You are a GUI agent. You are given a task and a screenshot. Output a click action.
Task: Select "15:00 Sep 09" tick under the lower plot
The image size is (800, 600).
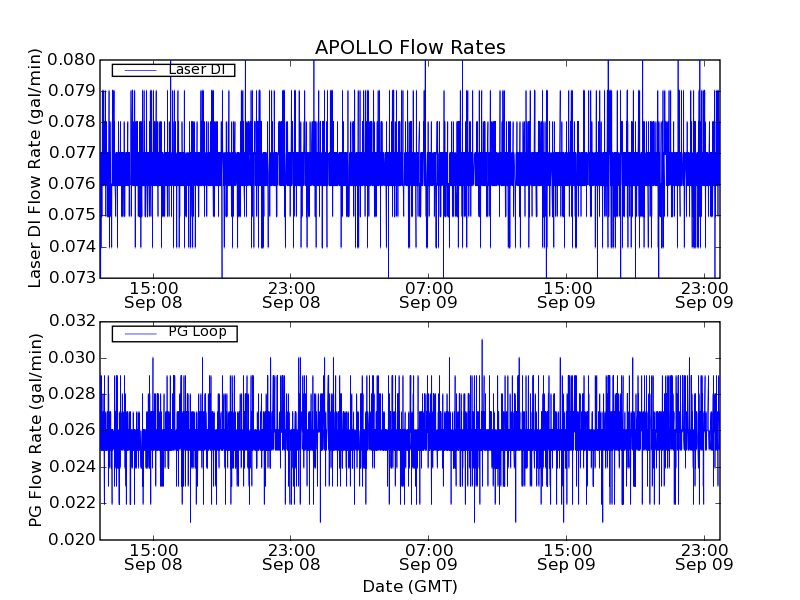(567, 557)
